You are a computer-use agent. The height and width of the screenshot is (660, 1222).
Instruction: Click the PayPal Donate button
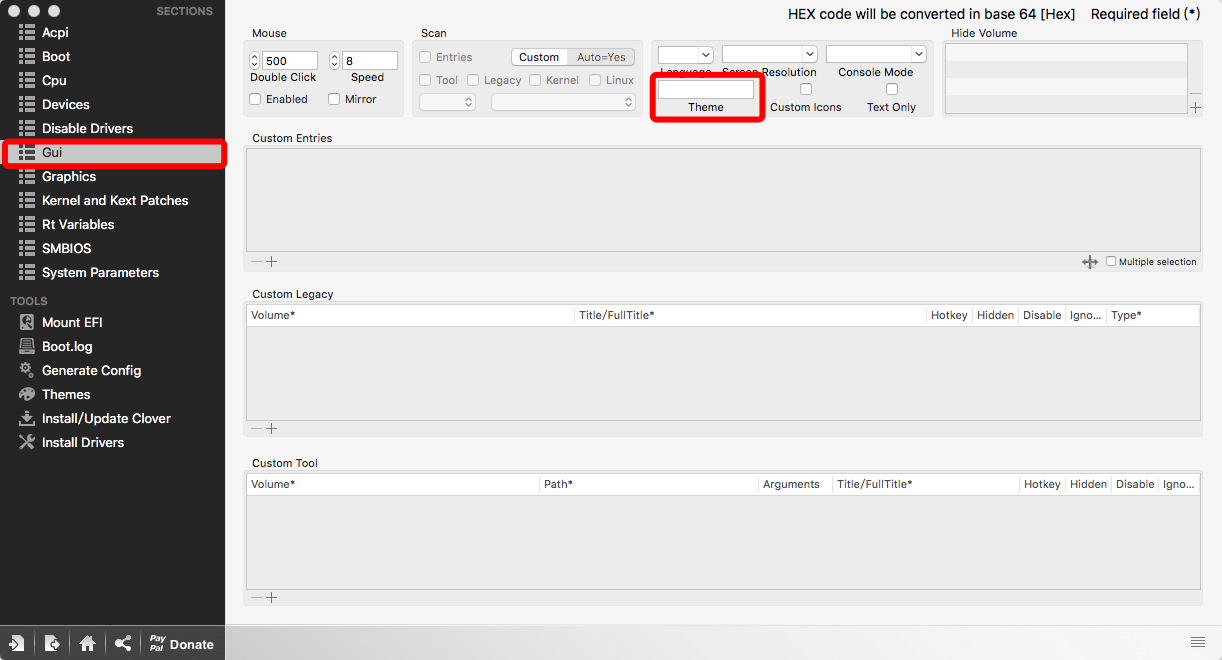point(182,644)
